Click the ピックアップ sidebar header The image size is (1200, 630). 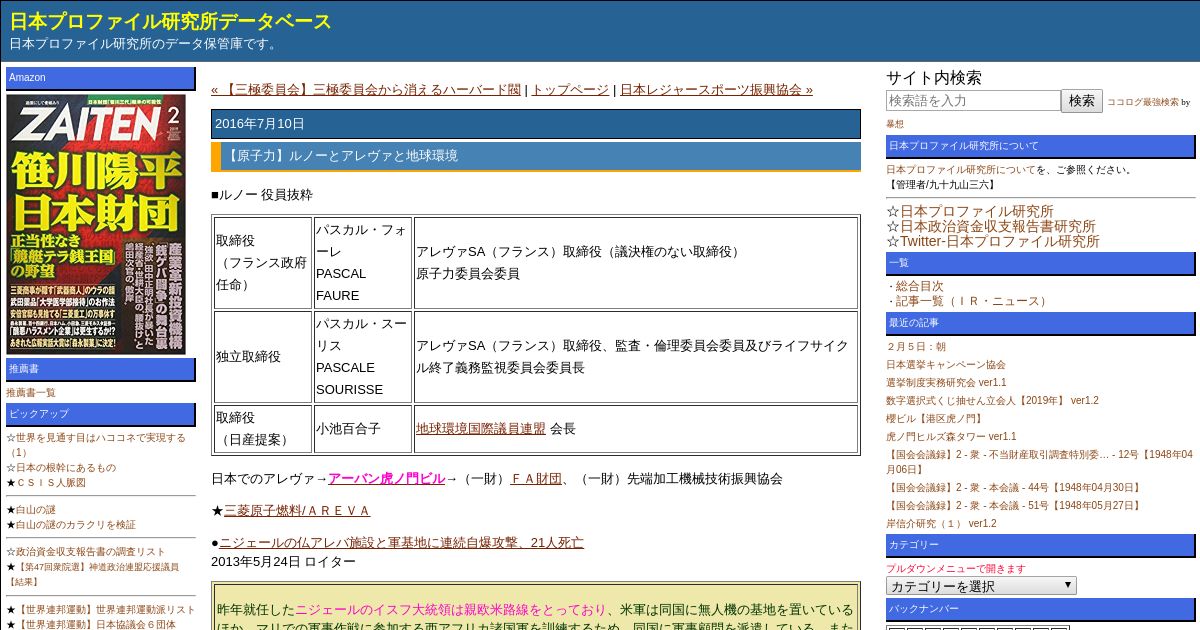(101, 414)
